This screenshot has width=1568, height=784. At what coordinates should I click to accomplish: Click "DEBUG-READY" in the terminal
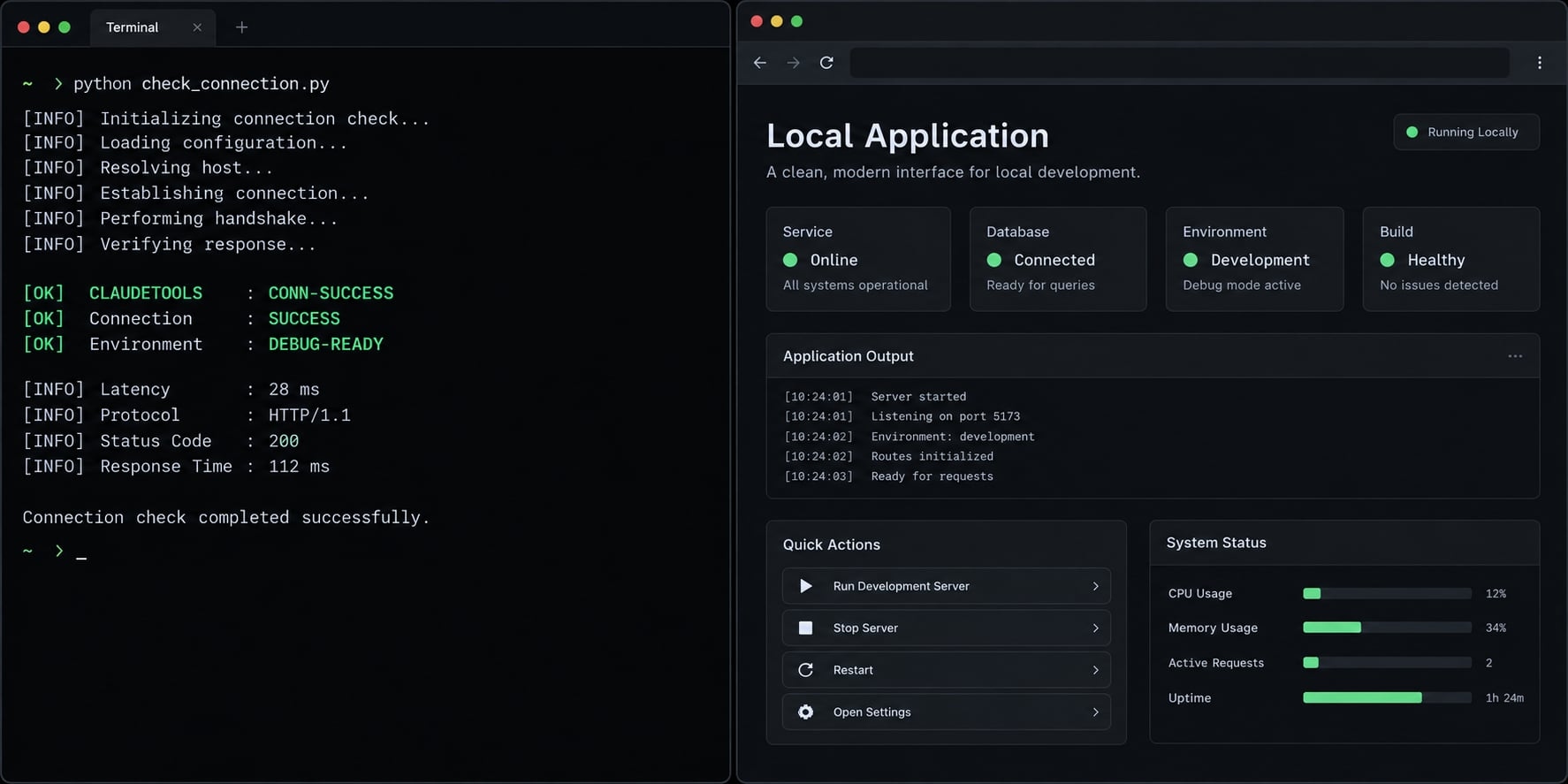(x=326, y=344)
